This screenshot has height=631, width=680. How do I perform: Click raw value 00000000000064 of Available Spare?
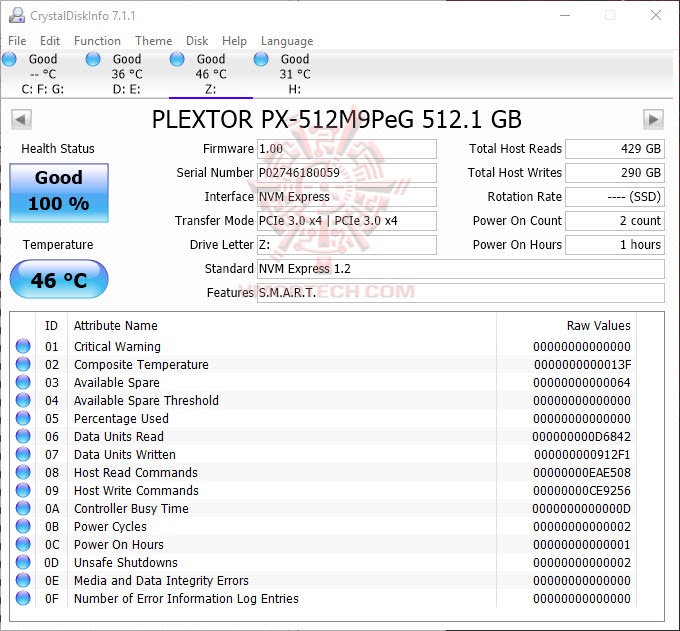coord(582,383)
